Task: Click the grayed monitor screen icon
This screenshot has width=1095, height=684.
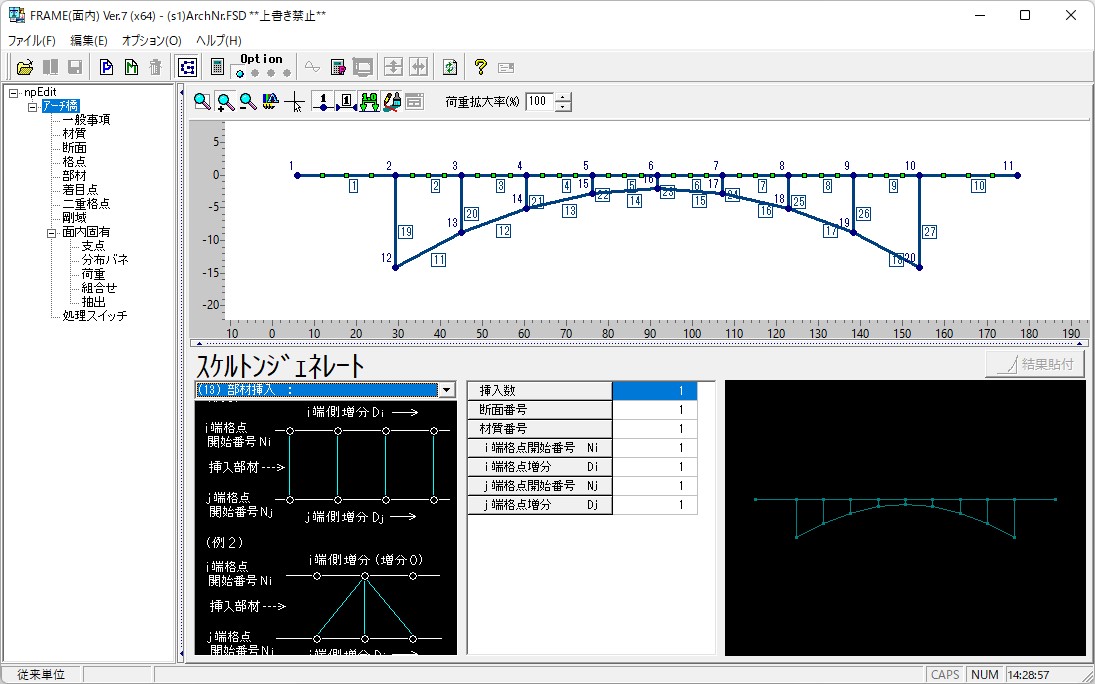Action: pos(363,67)
